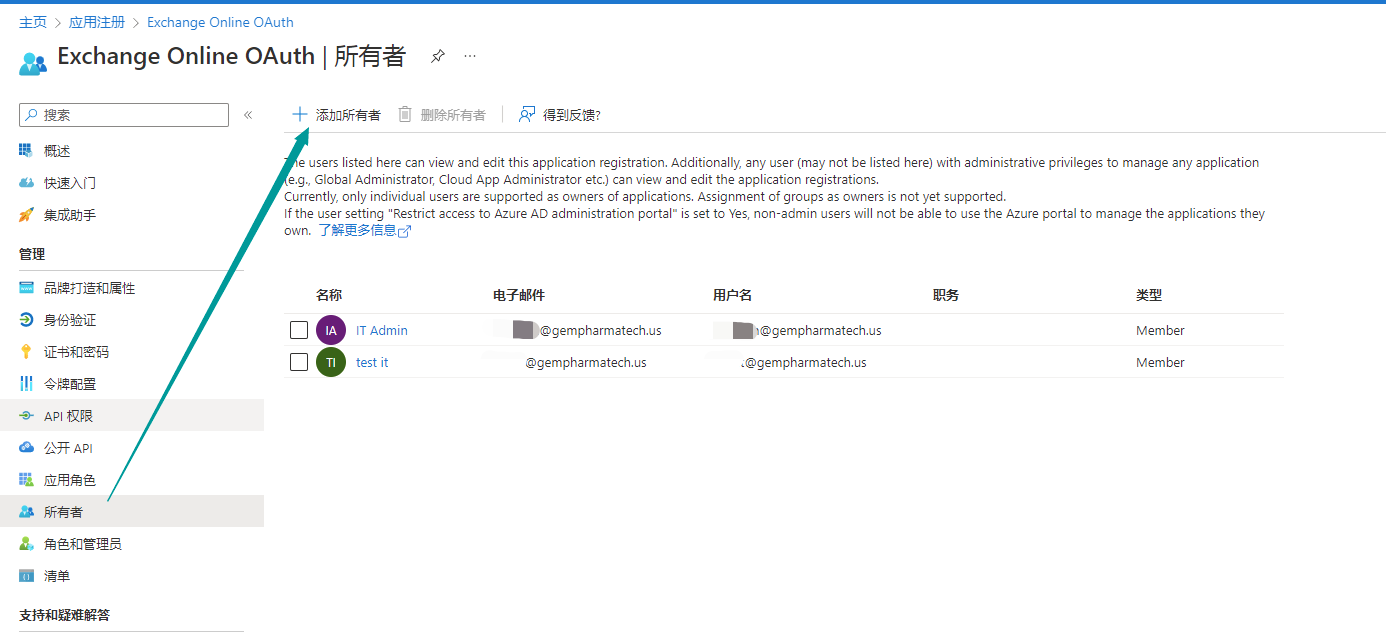Click the Branding (品牌打造和属性) icon
The width and height of the screenshot is (1386, 638).
tap(26, 288)
